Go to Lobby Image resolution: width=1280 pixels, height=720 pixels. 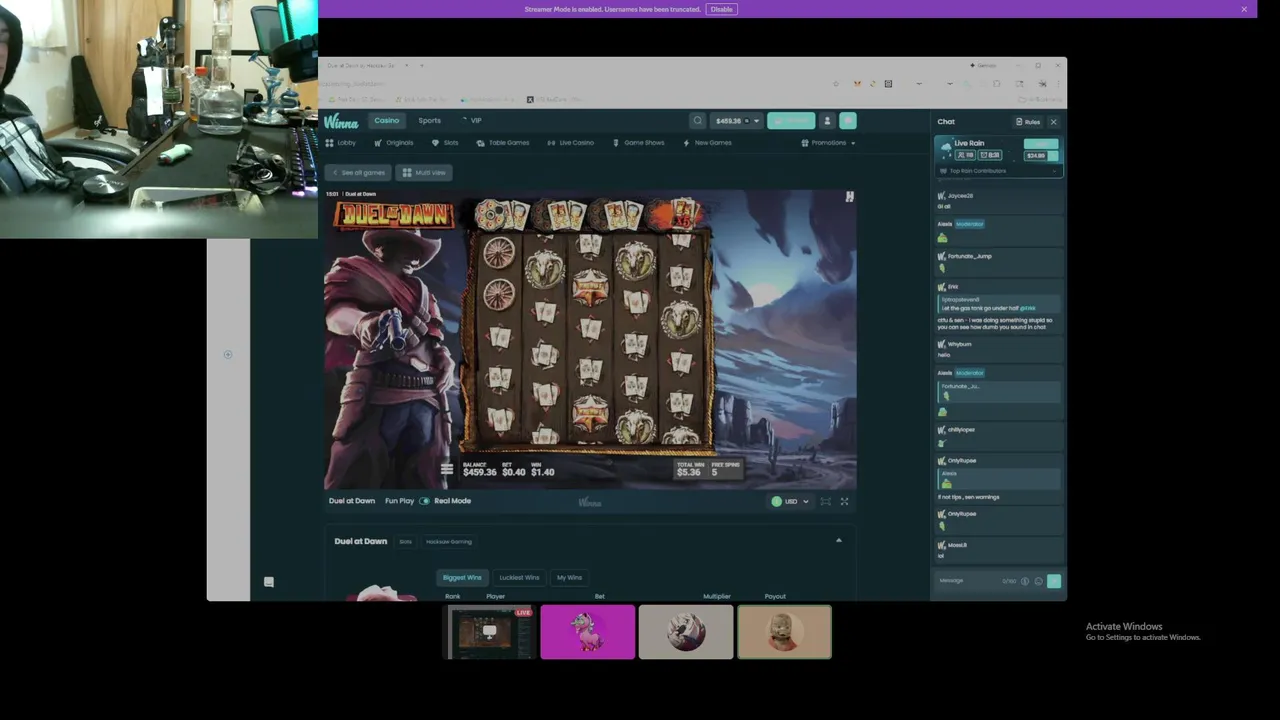pyautogui.click(x=341, y=143)
